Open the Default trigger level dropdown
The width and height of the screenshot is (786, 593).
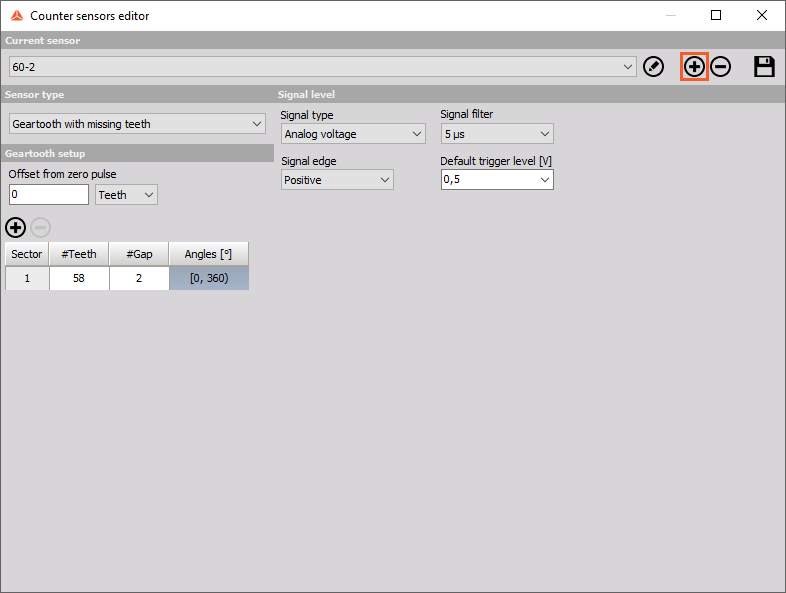point(497,179)
